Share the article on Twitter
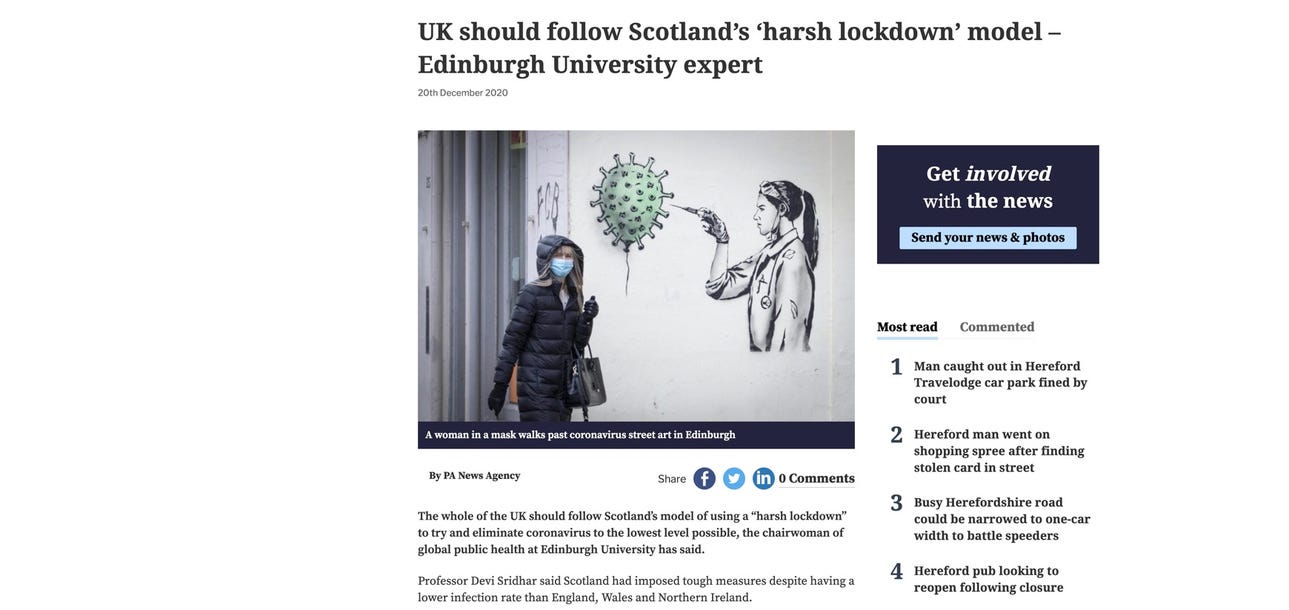 pyautogui.click(x=734, y=479)
